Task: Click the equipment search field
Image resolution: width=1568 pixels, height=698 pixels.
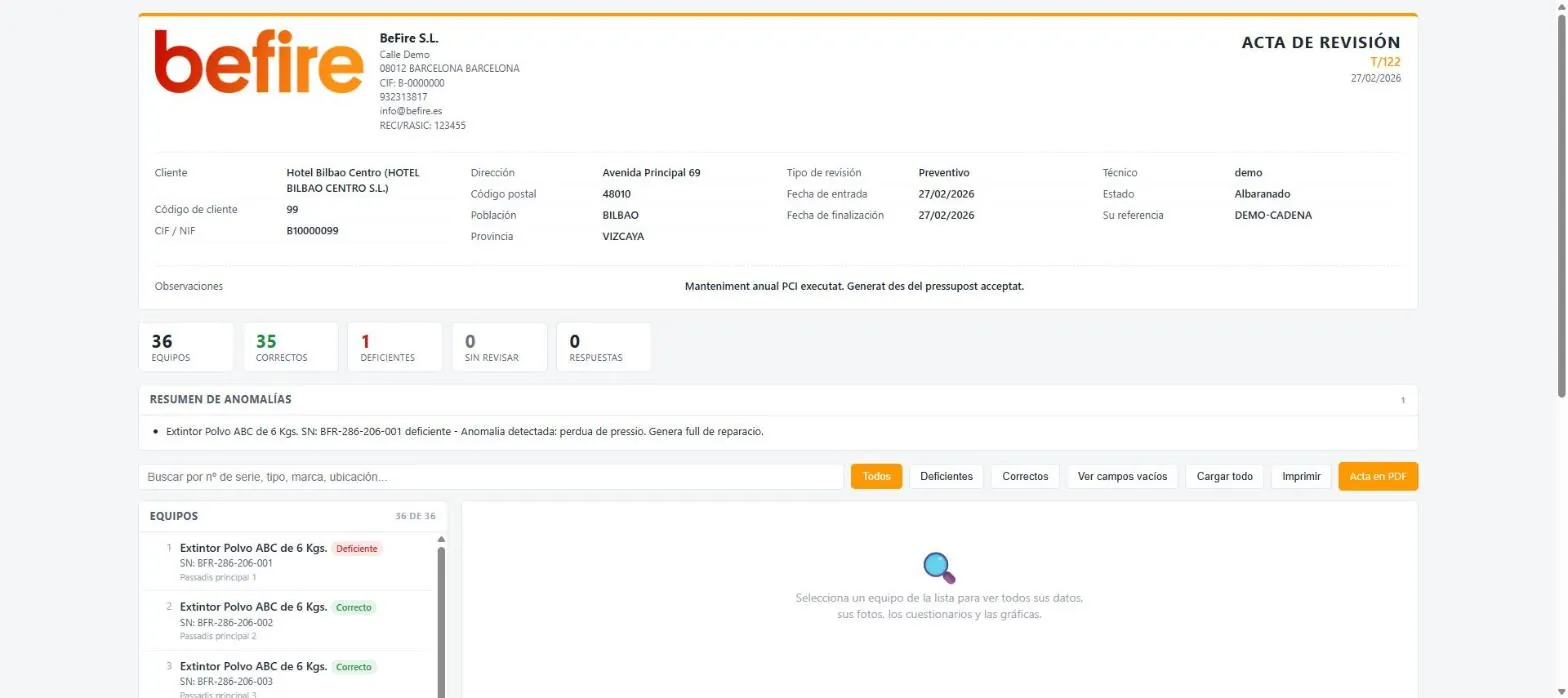Action: tap(491, 477)
